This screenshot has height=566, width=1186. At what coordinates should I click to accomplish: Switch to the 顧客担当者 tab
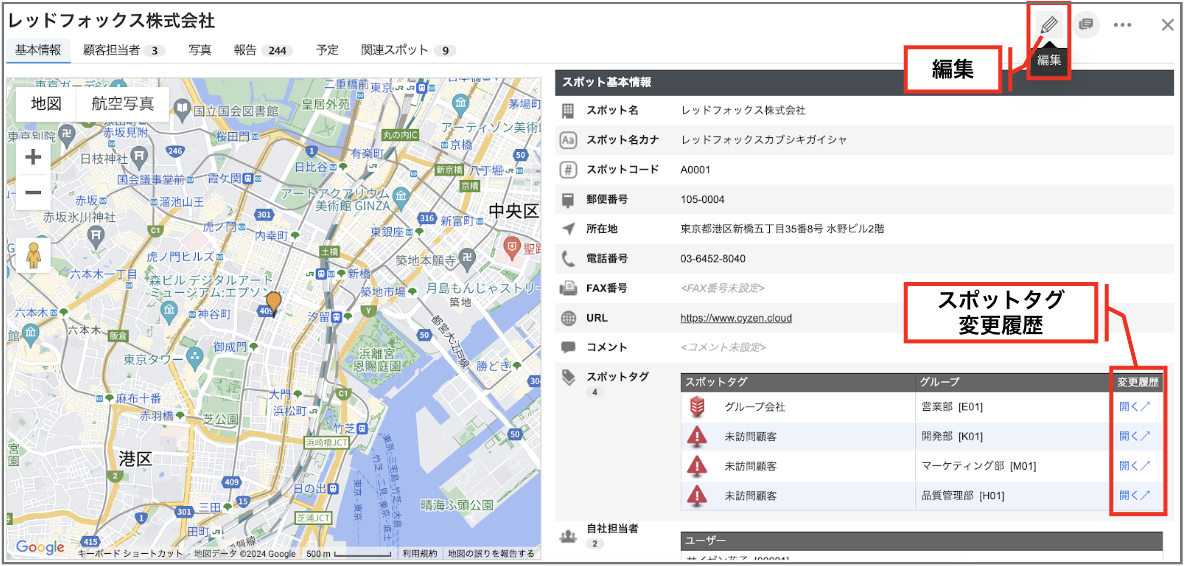point(125,51)
